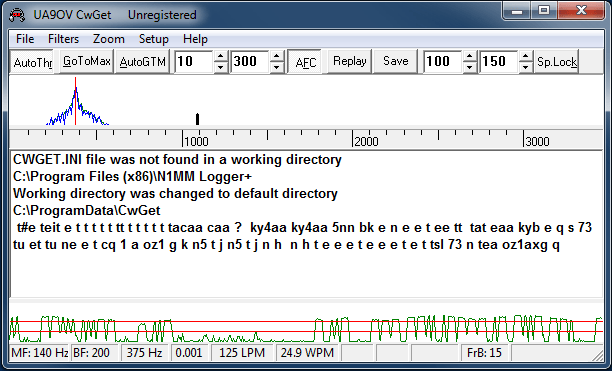Click the upper red threshold line
612x371 pixels.
(306, 322)
